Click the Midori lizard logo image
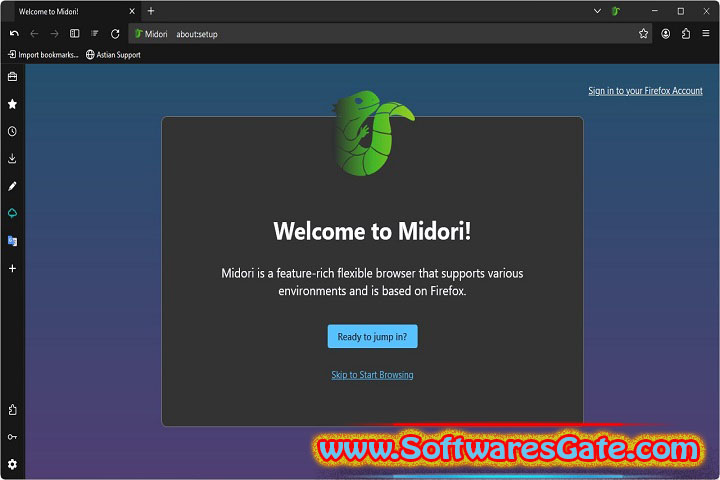720x480 pixels. 373,133
